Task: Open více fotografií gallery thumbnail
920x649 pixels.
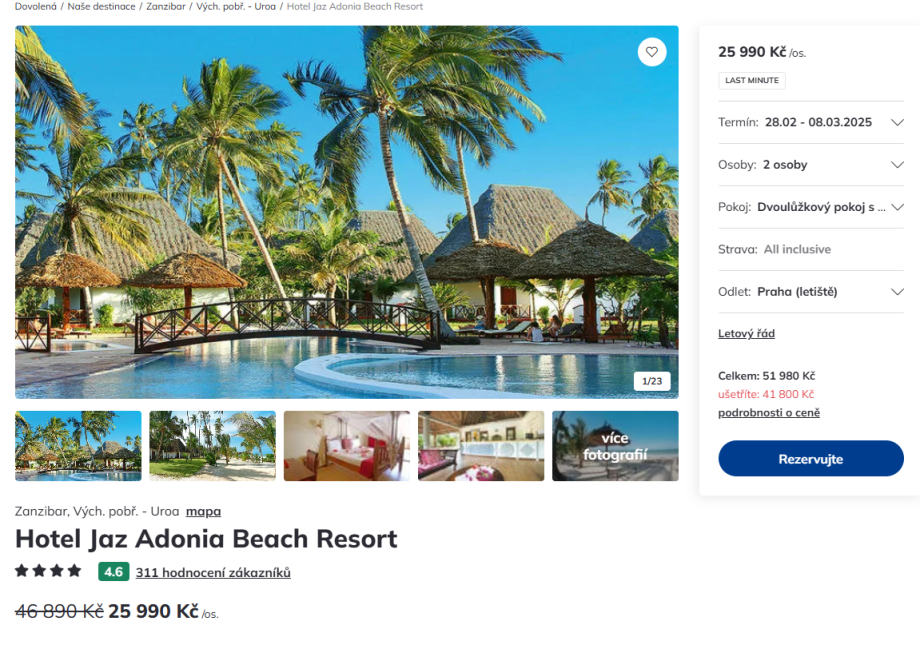Action: tap(615, 446)
